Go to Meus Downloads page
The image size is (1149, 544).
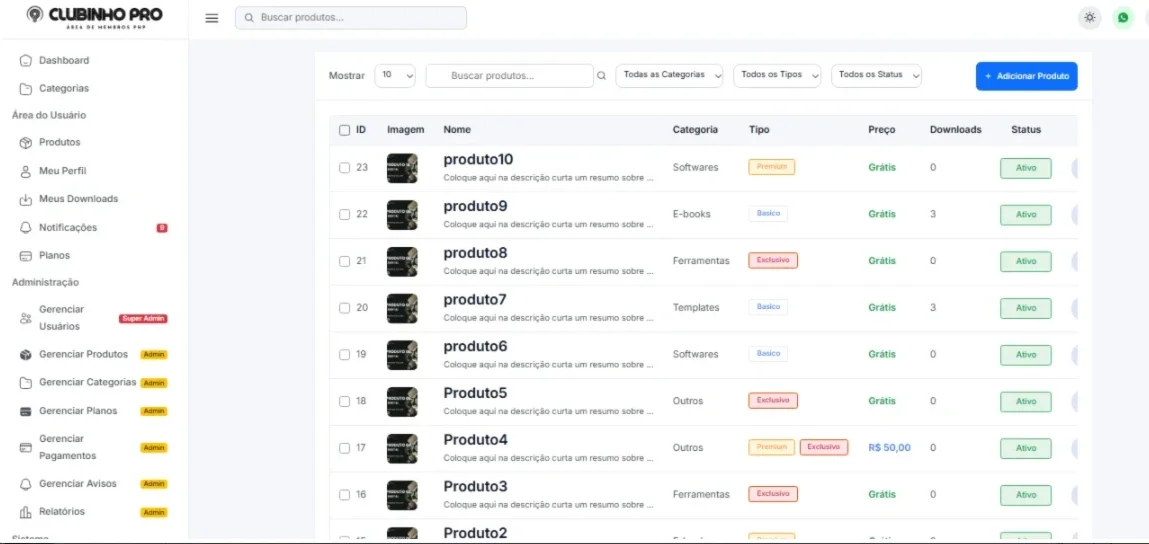click(x=78, y=199)
